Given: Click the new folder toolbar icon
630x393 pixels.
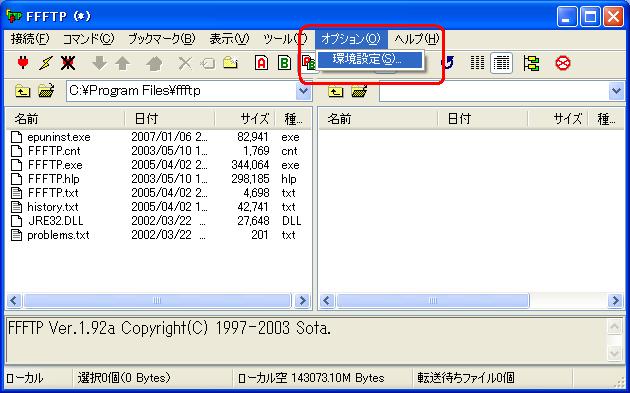Looking at the screenshot, I should click(x=231, y=63).
